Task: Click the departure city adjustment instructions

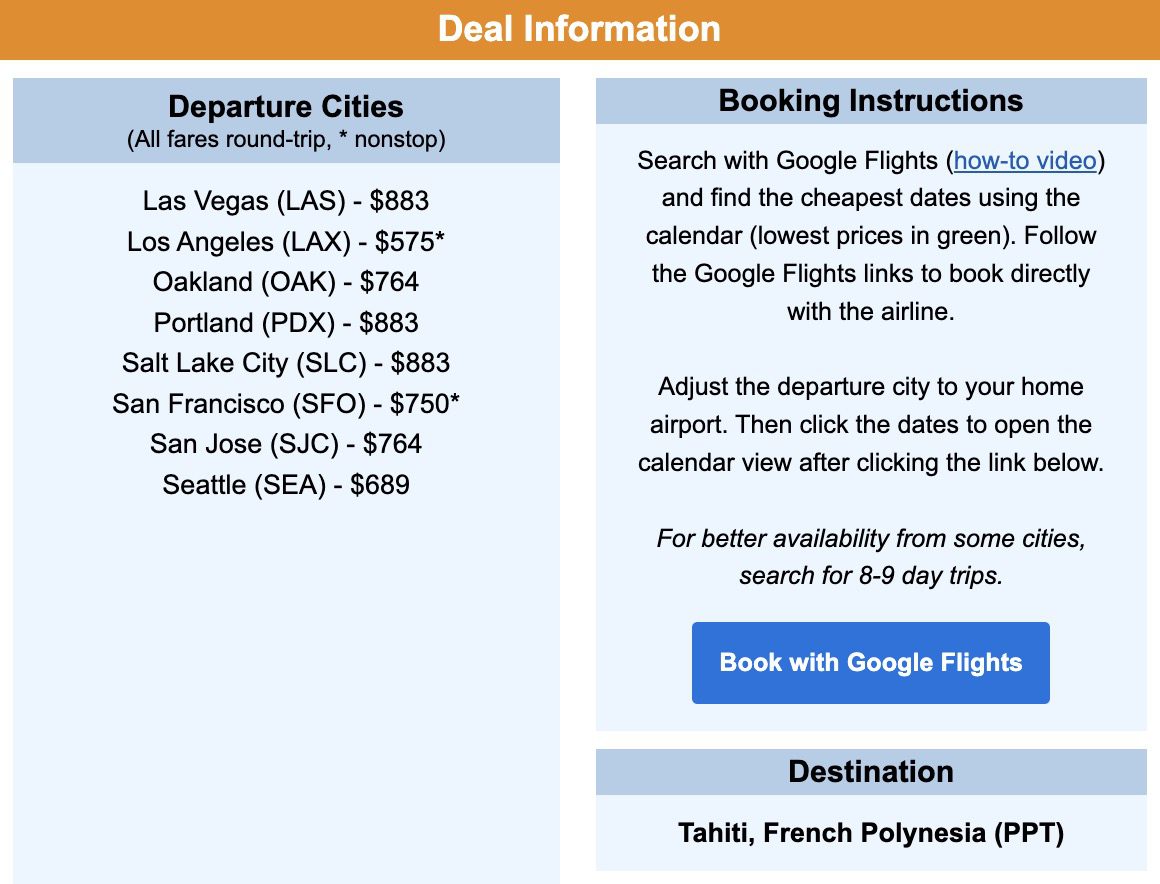Action: 870,424
